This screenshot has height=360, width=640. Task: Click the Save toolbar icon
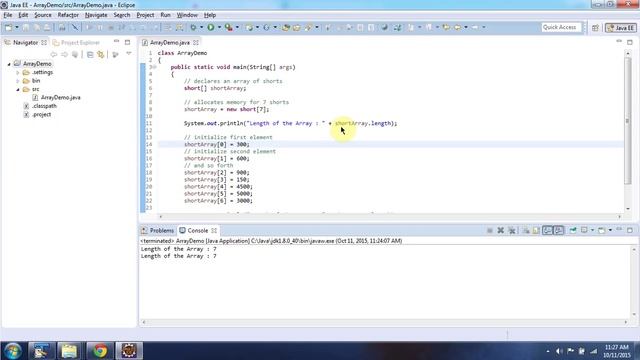pos(26,27)
